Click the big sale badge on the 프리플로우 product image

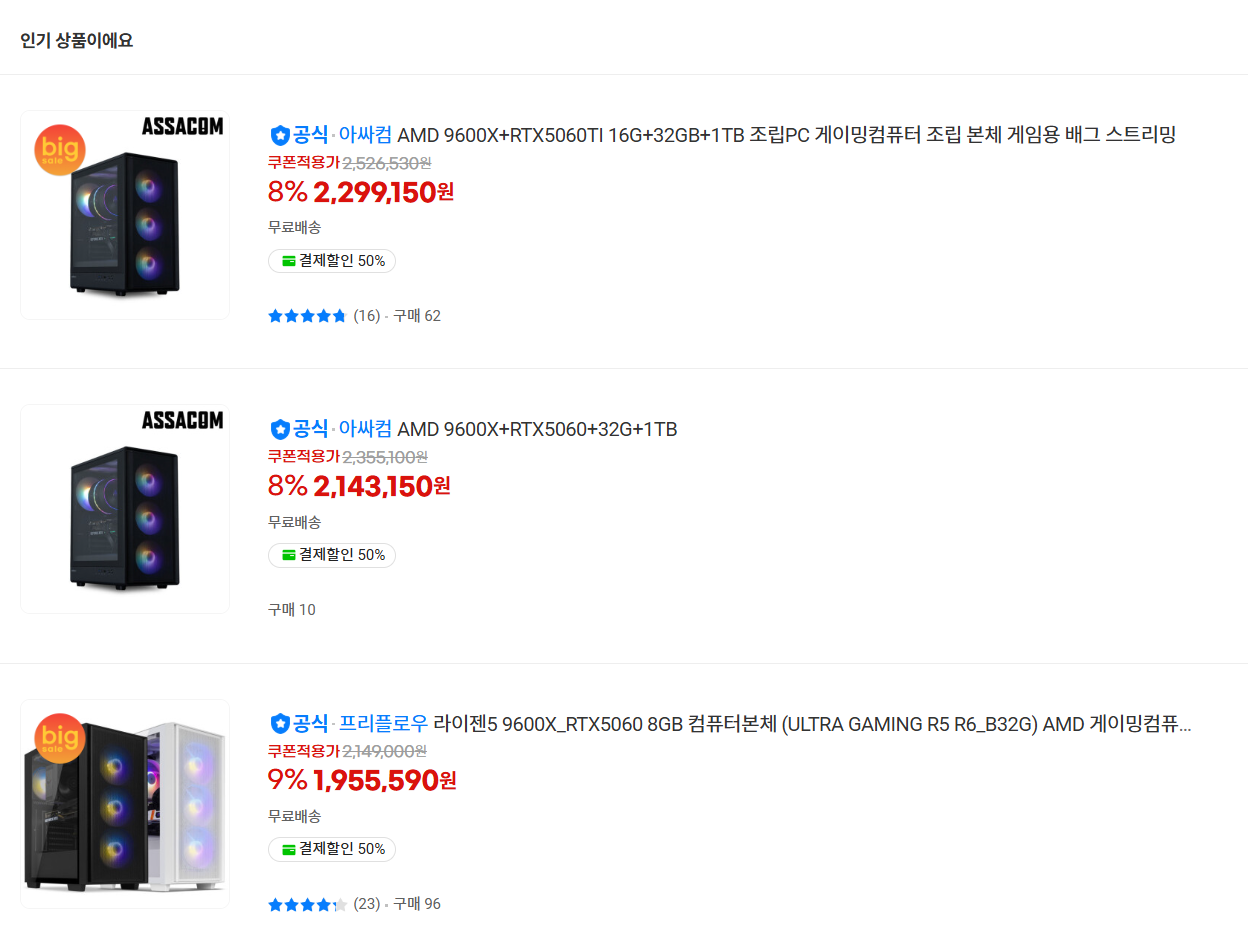tap(60, 739)
